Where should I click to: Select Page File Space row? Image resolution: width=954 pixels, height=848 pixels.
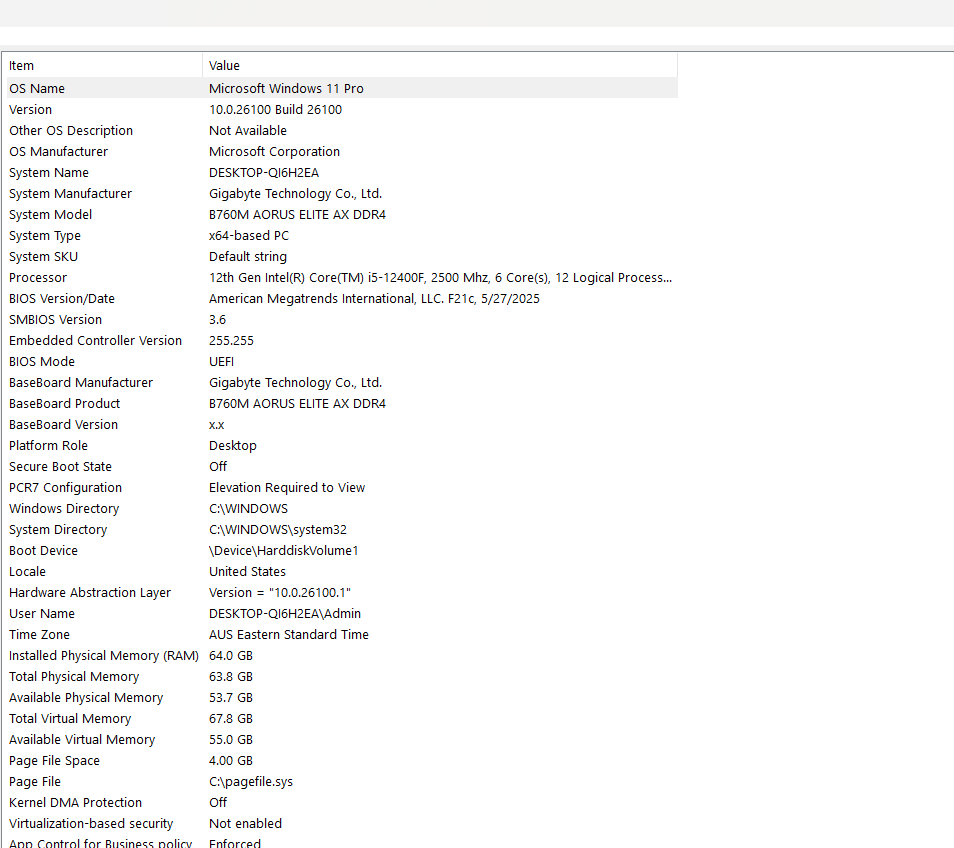coord(342,760)
